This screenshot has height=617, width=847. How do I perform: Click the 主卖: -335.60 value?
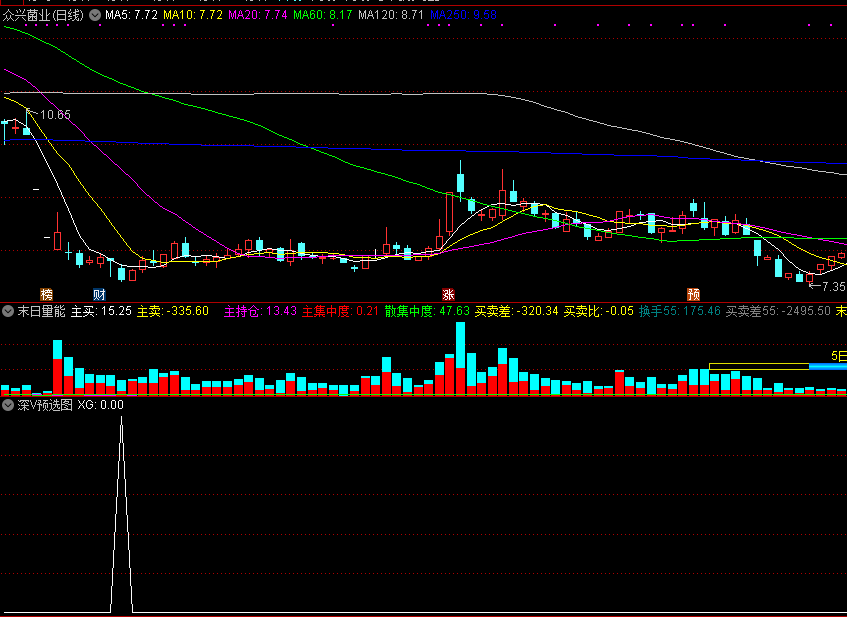[x=172, y=311]
